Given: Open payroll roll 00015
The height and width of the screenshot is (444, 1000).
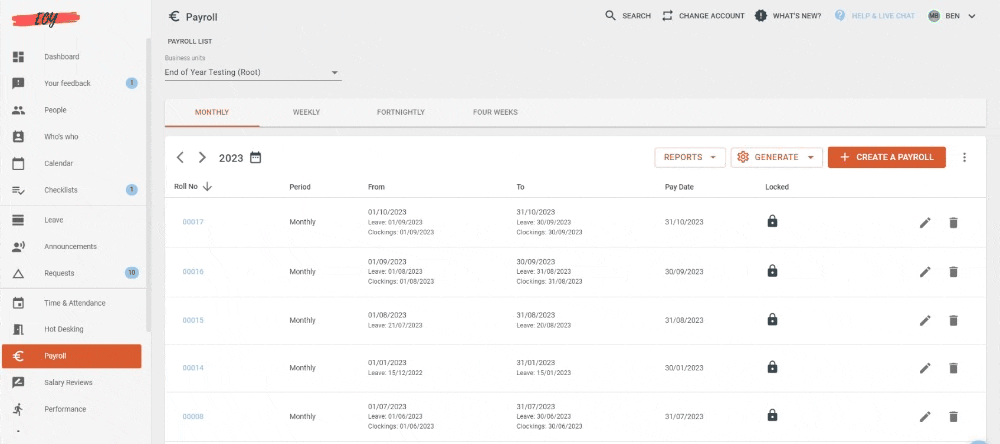Looking at the screenshot, I should 193,320.
